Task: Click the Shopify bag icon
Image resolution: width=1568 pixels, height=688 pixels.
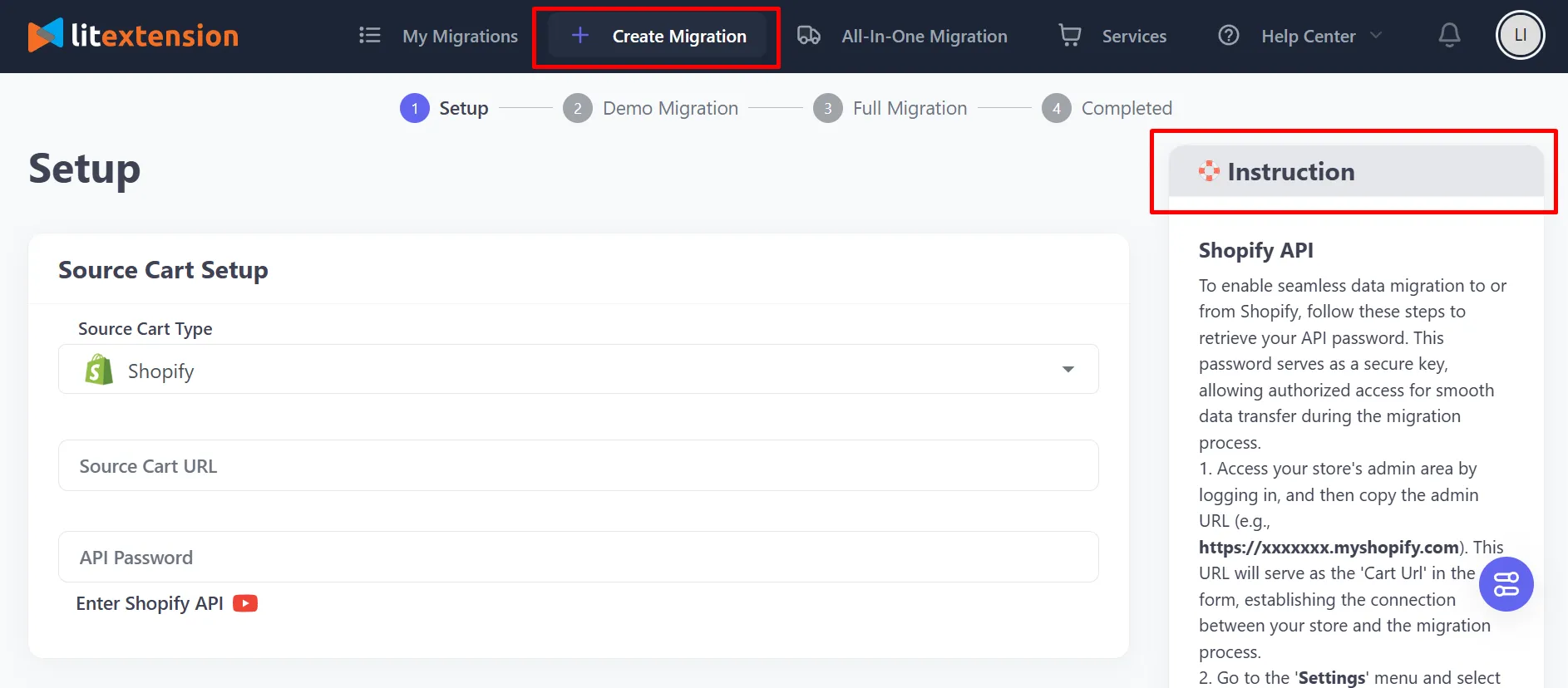Action: 99,370
